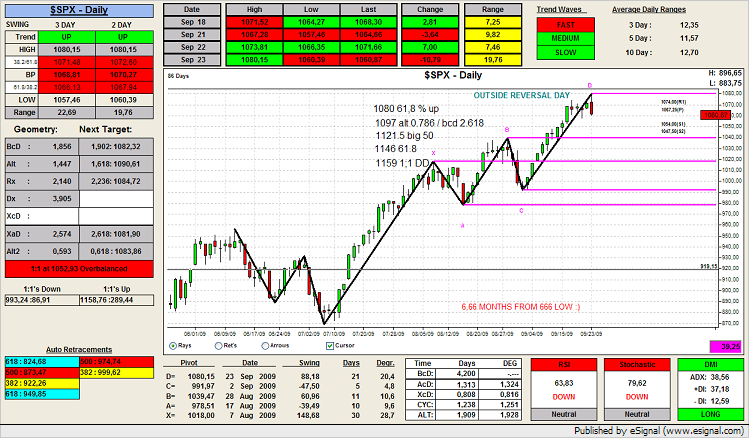Click the Last column header
The height and width of the screenshot is (438, 749).
click(368, 9)
